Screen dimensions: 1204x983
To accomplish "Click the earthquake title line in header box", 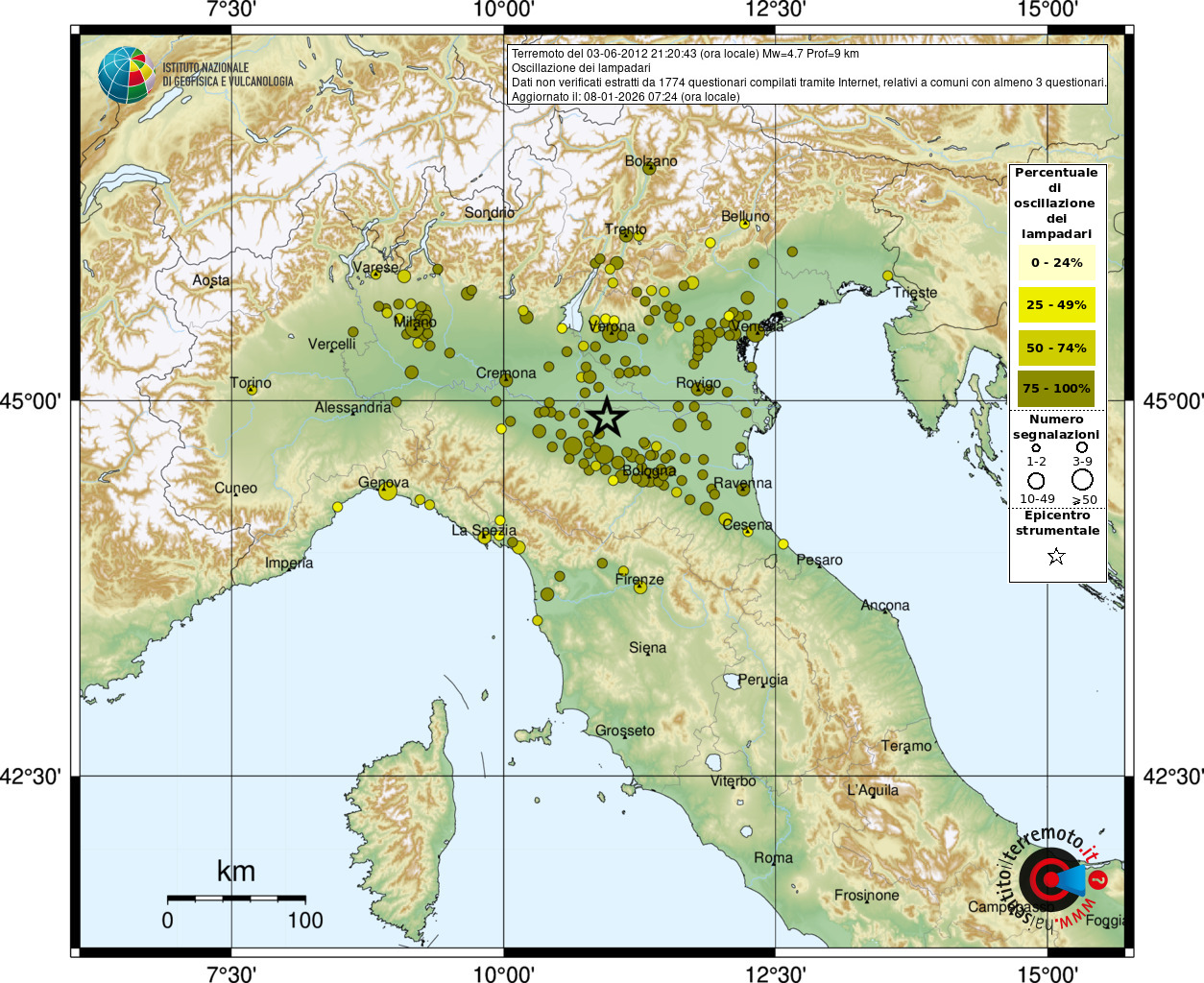I will tap(686, 54).
